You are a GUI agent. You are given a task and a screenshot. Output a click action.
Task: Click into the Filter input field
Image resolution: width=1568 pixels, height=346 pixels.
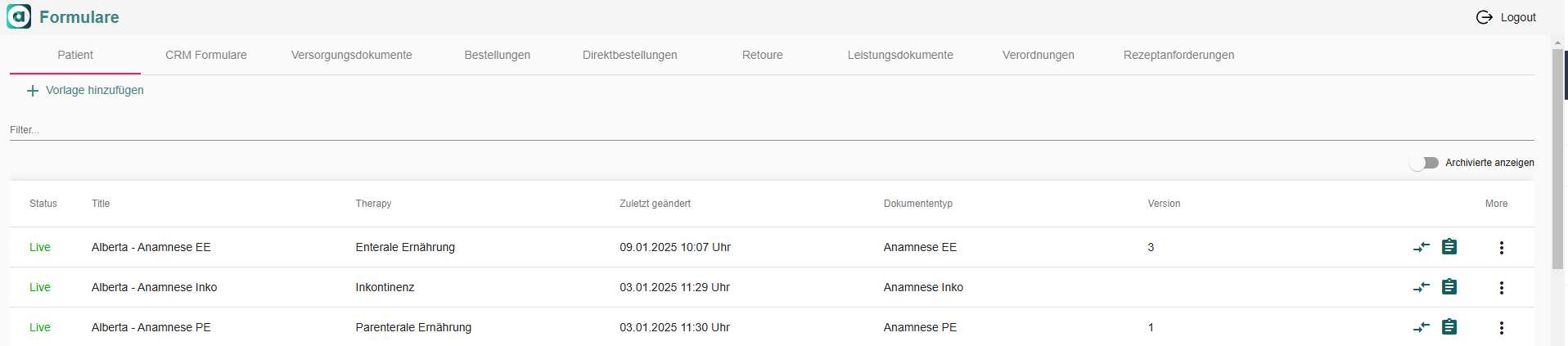(x=769, y=130)
